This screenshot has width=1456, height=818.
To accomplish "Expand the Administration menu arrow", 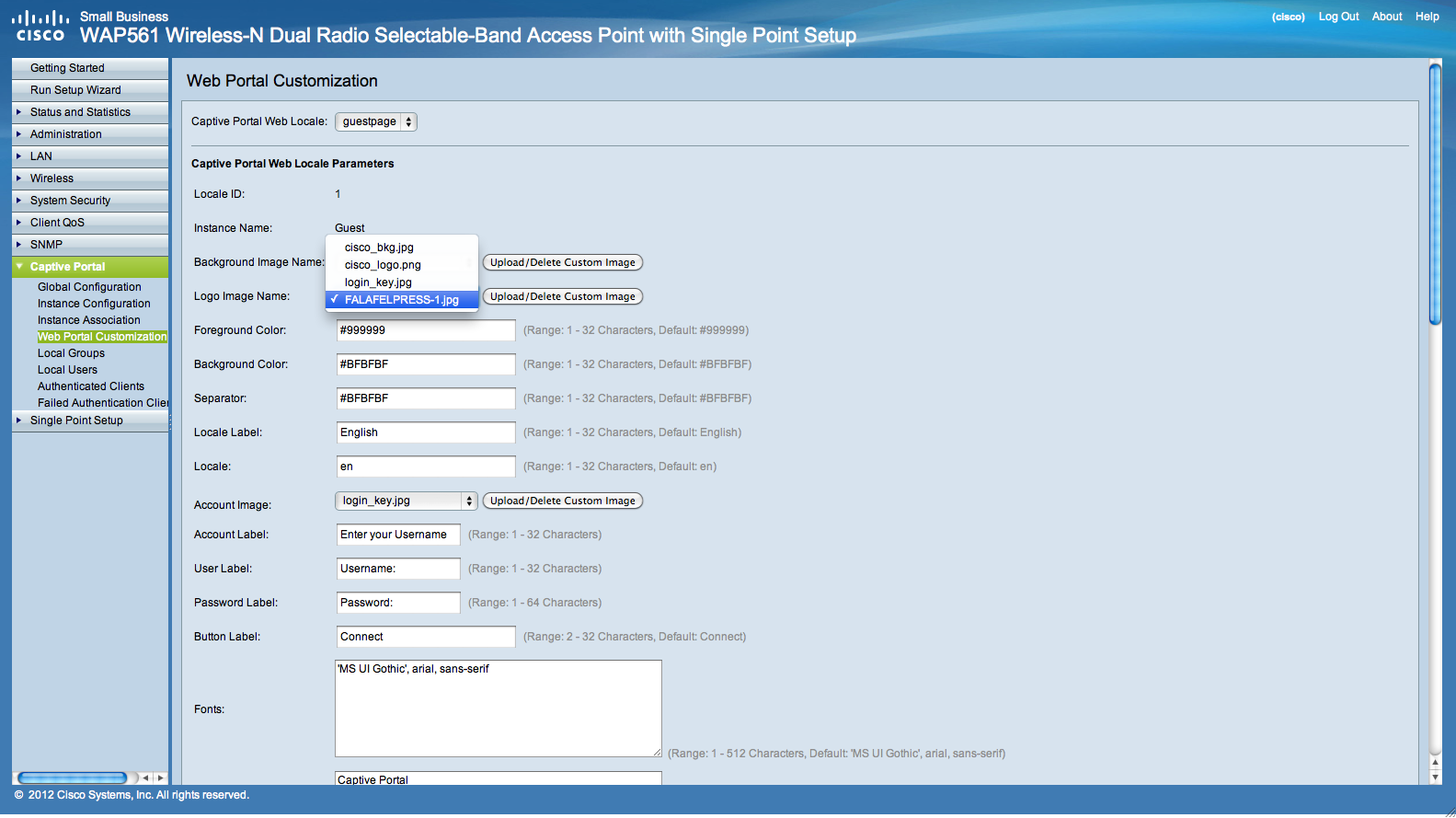I will pyautogui.click(x=18, y=133).
